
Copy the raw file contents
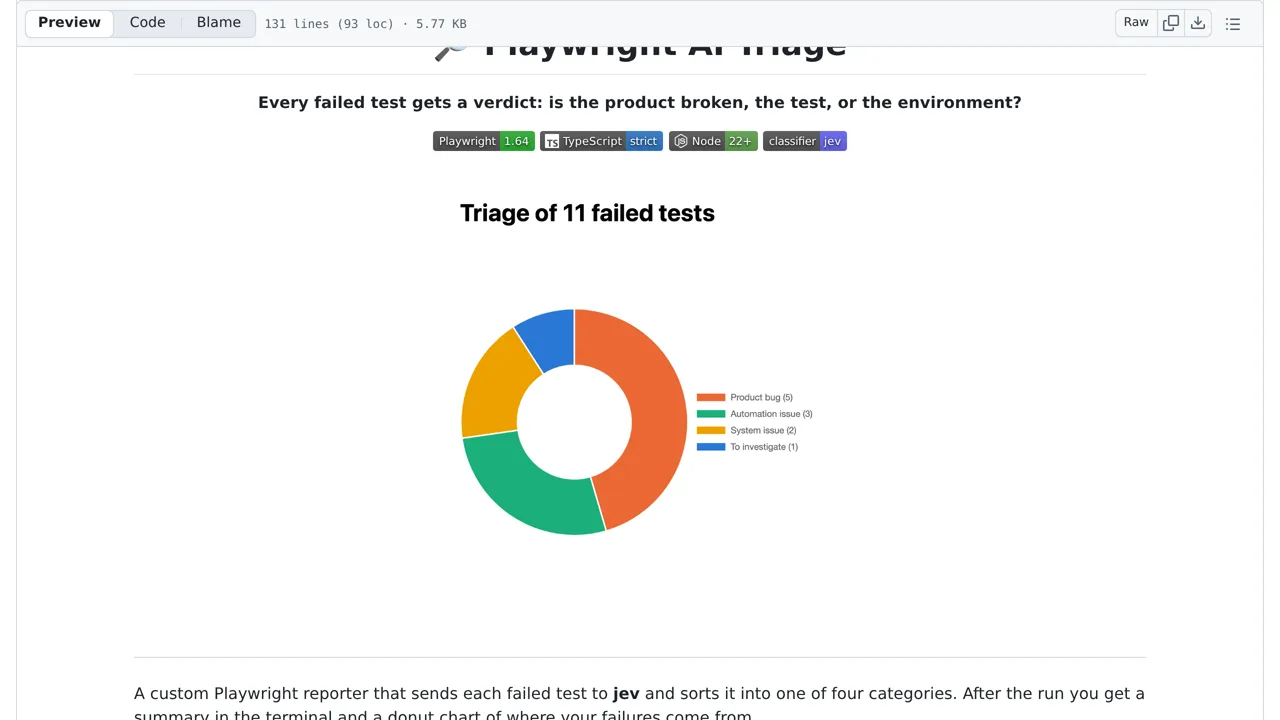pyautogui.click(x=1171, y=23)
